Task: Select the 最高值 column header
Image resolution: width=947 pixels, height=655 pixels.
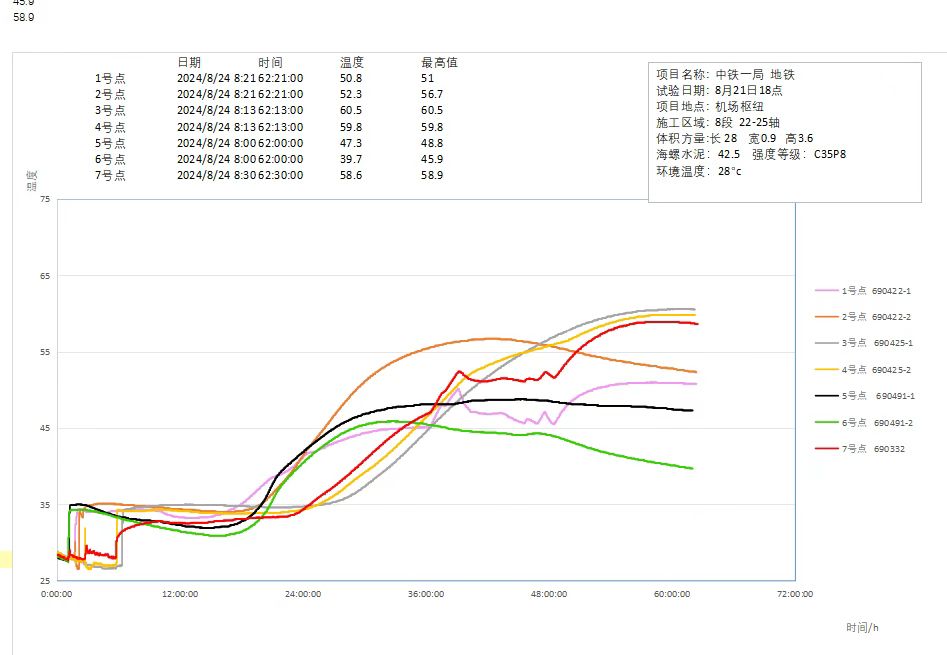Action: click(x=439, y=62)
